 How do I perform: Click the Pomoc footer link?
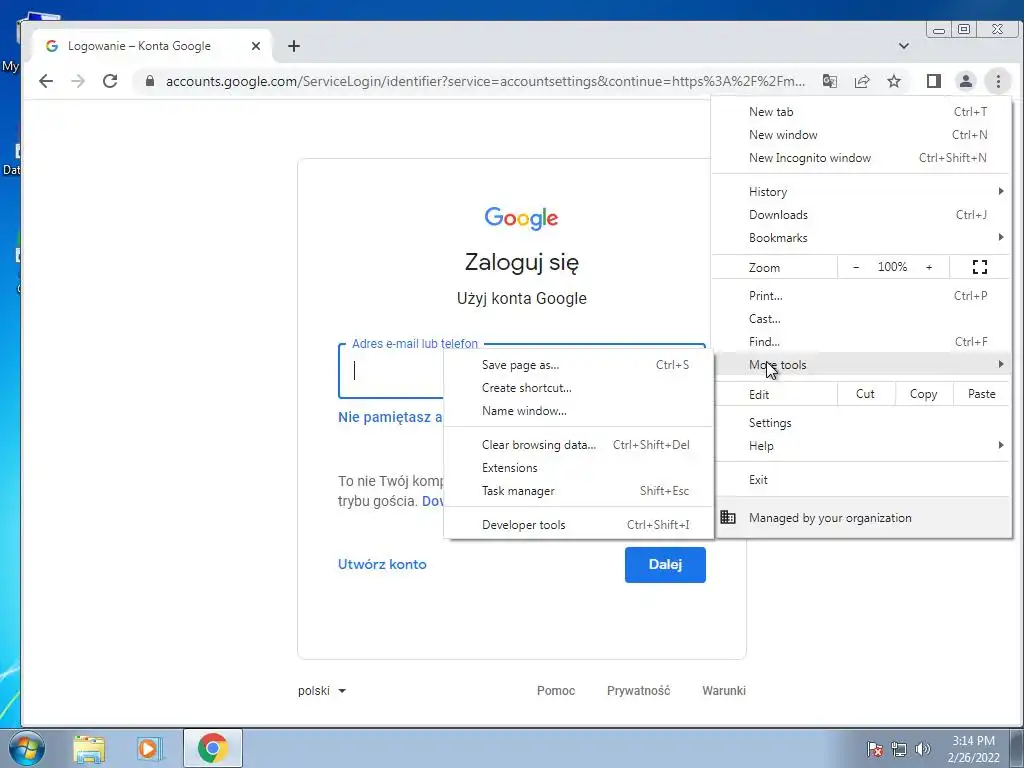[x=556, y=690]
